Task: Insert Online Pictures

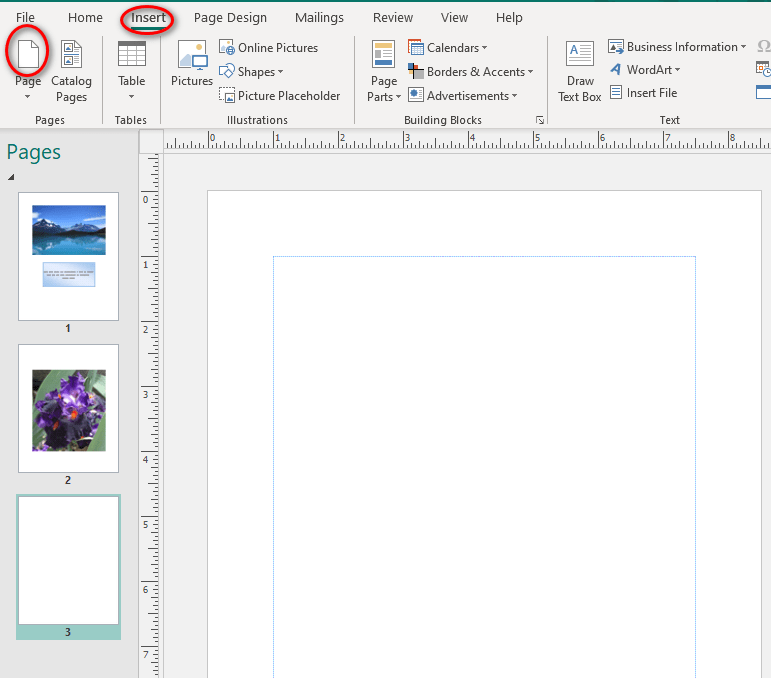Action: (x=268, y=48)
